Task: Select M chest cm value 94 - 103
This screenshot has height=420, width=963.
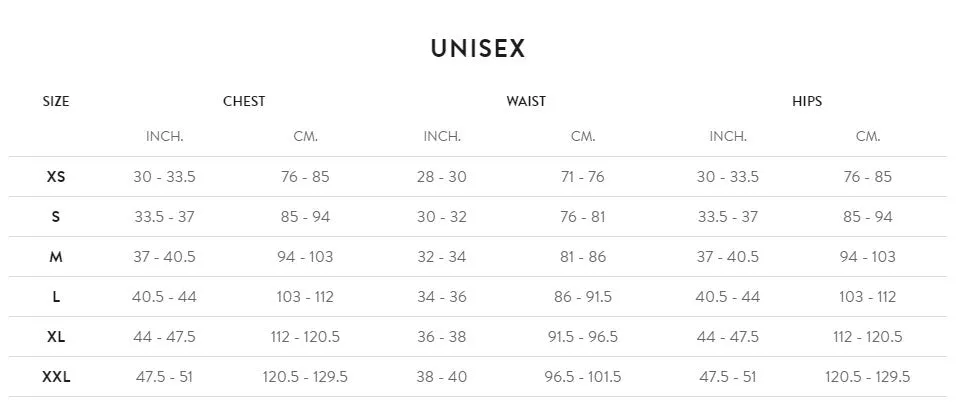Action: (x=305, y=257)
